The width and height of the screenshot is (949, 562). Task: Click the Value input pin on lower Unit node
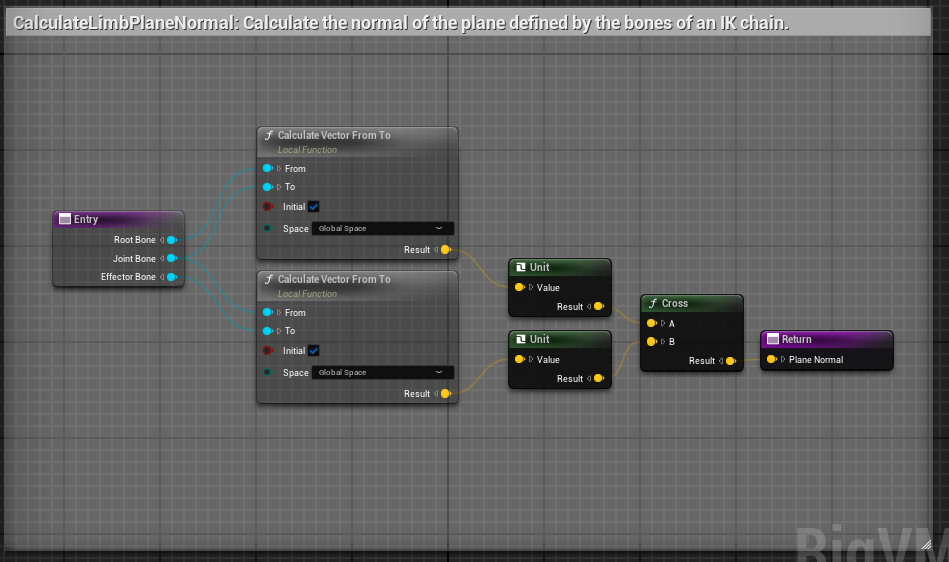point(519,359)
